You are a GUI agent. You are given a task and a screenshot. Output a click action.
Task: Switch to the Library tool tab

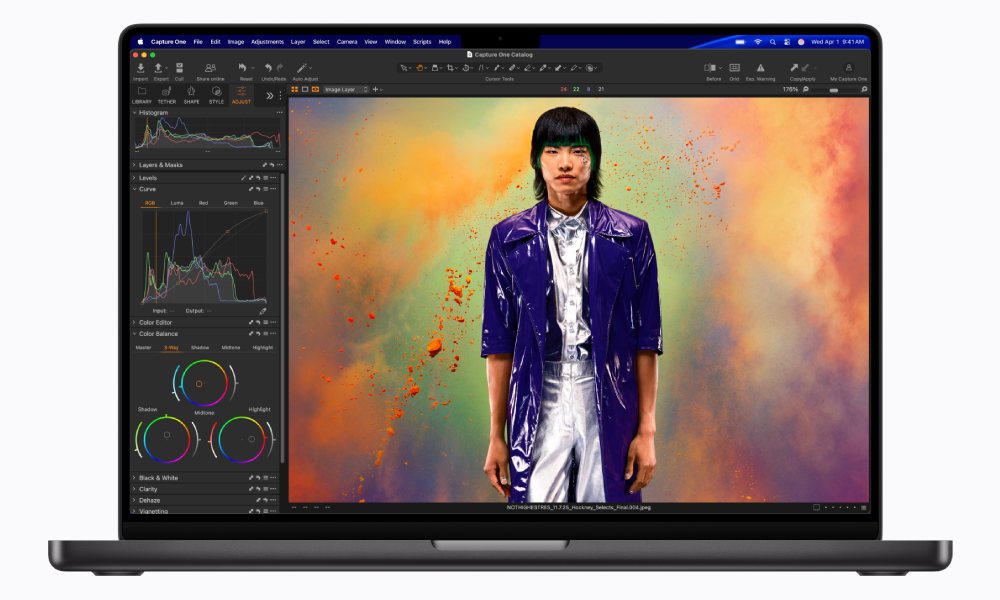coord(142,94)
